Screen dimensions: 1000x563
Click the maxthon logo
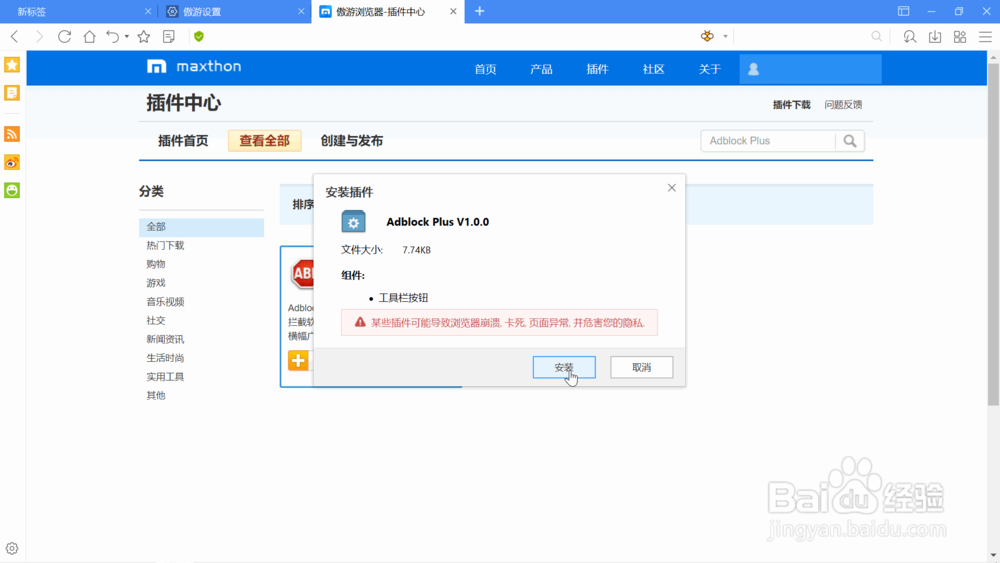coord(194,66)
